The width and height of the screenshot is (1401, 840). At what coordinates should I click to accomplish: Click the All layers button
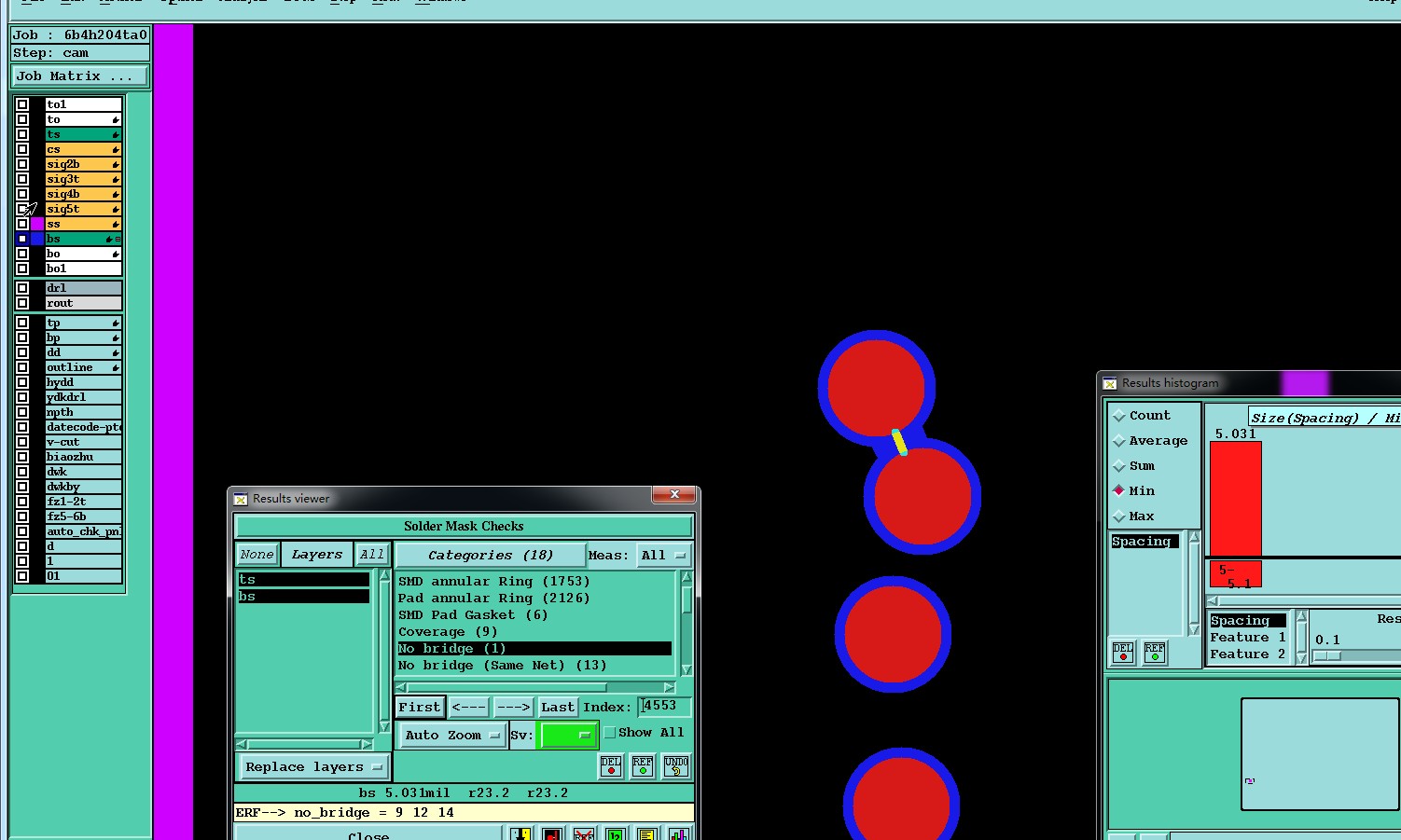[x=372, y=554]
